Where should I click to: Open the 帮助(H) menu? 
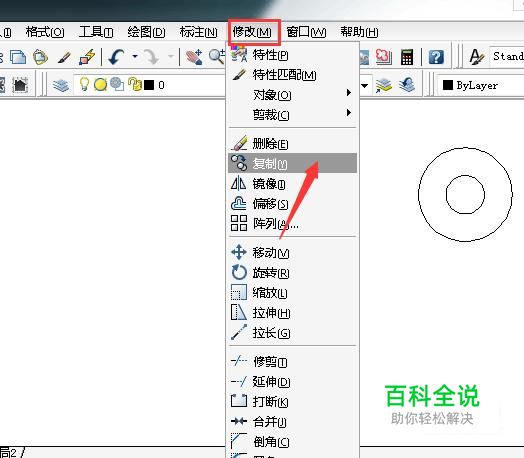(x=359, y=32)
